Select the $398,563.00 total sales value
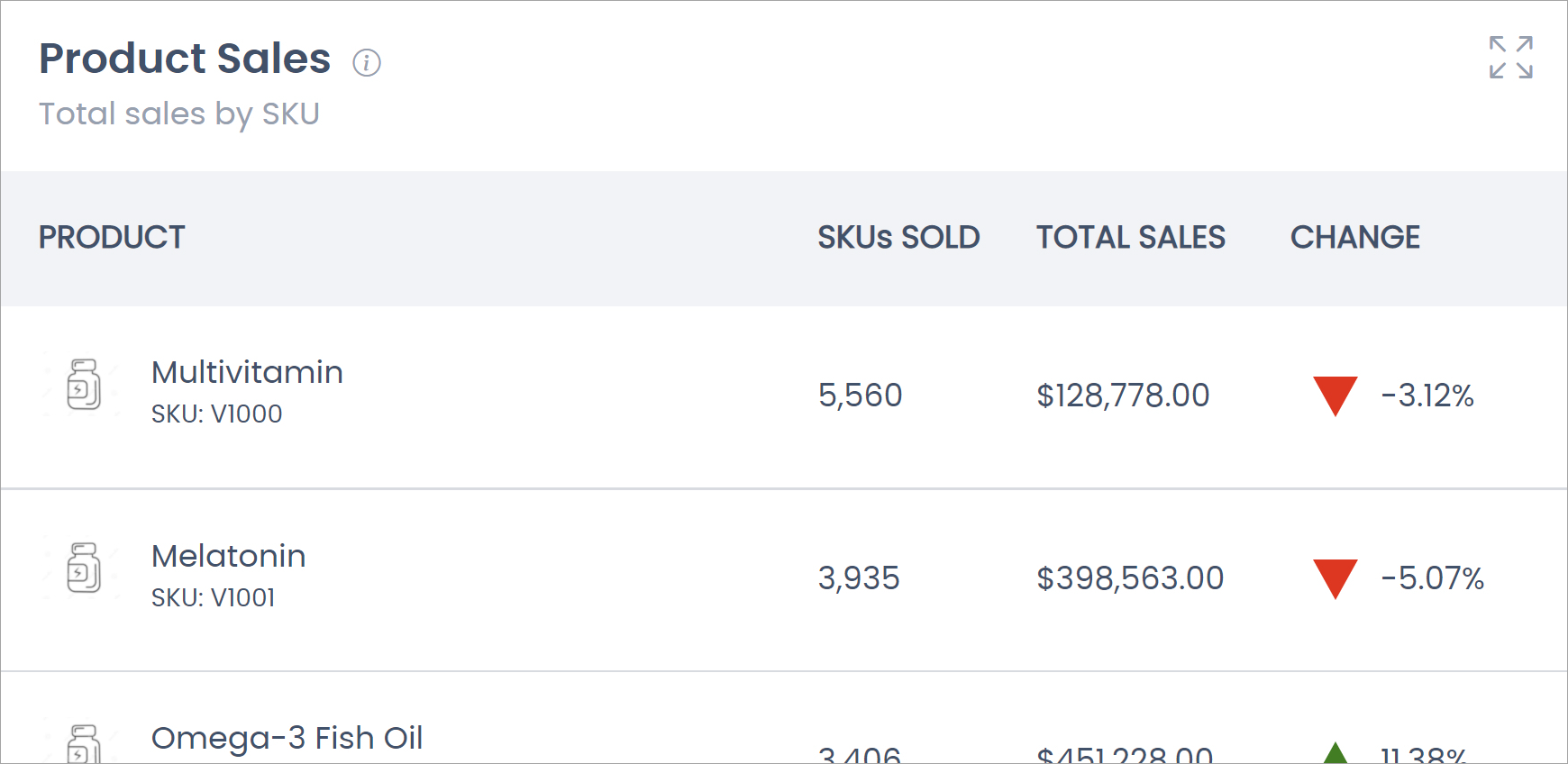The width and height of the screenshot is (1568, 764). point(1130,578)
